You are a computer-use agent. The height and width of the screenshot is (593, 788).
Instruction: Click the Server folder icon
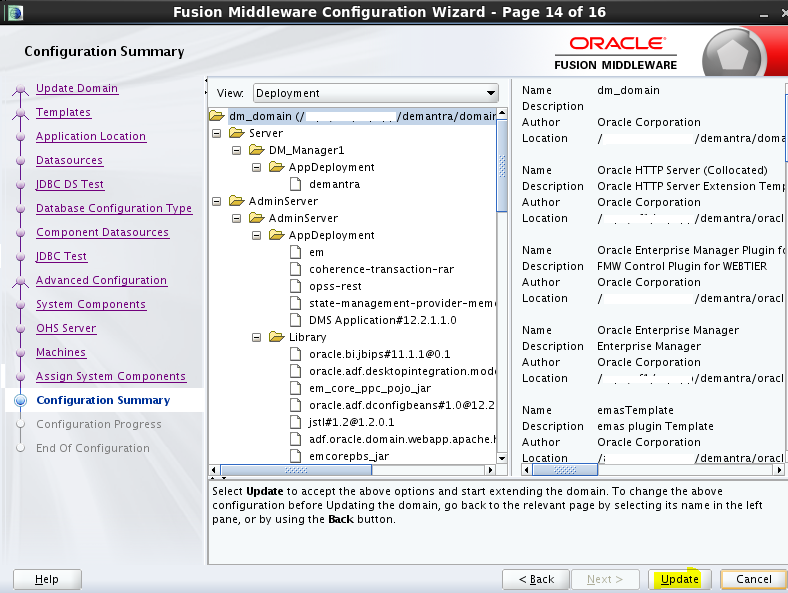pyautogui.click(x=237, y=133)
